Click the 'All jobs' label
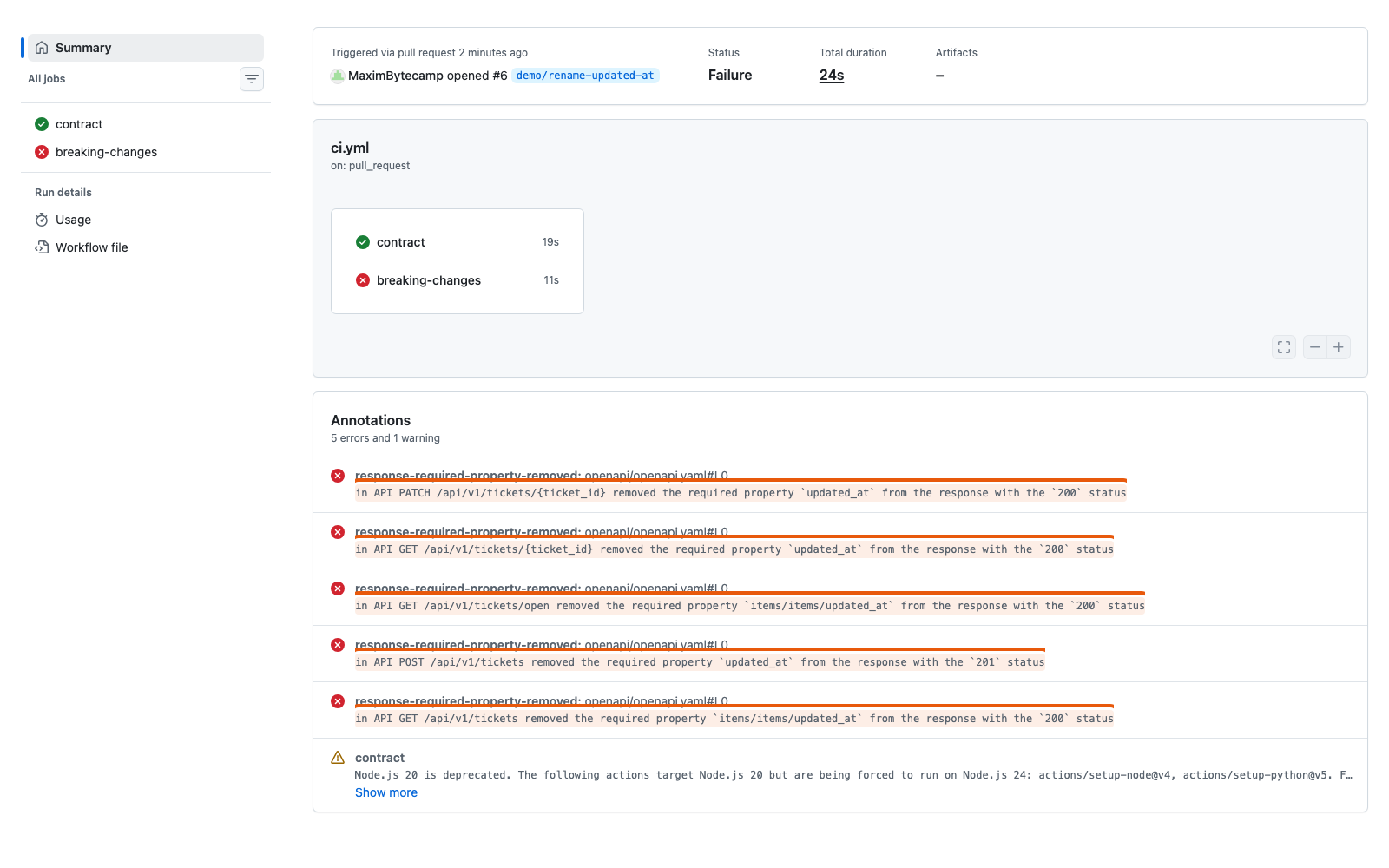The height and width of the screenshot is (868, 1389). click(x=47, y=79)
